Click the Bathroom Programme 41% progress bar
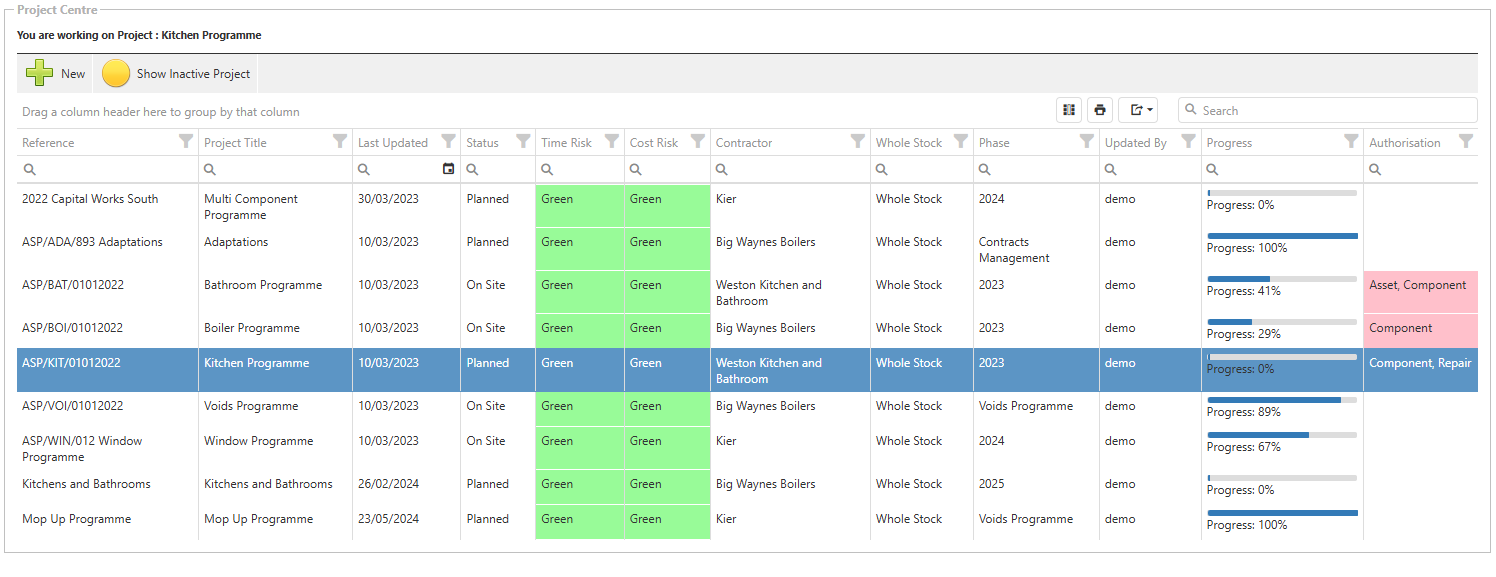 point(1281,279)
